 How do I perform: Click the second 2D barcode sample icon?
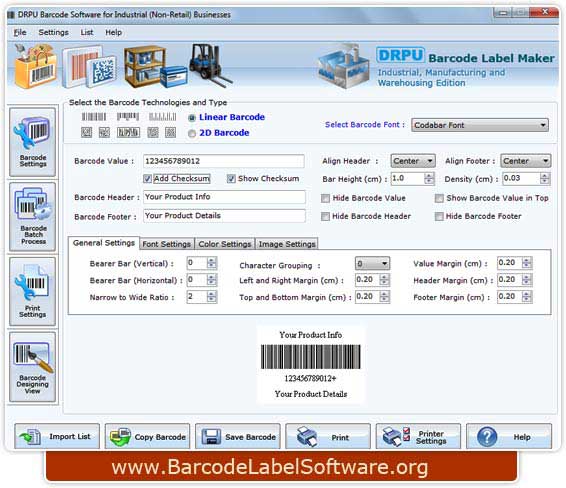tap(104, 132)
